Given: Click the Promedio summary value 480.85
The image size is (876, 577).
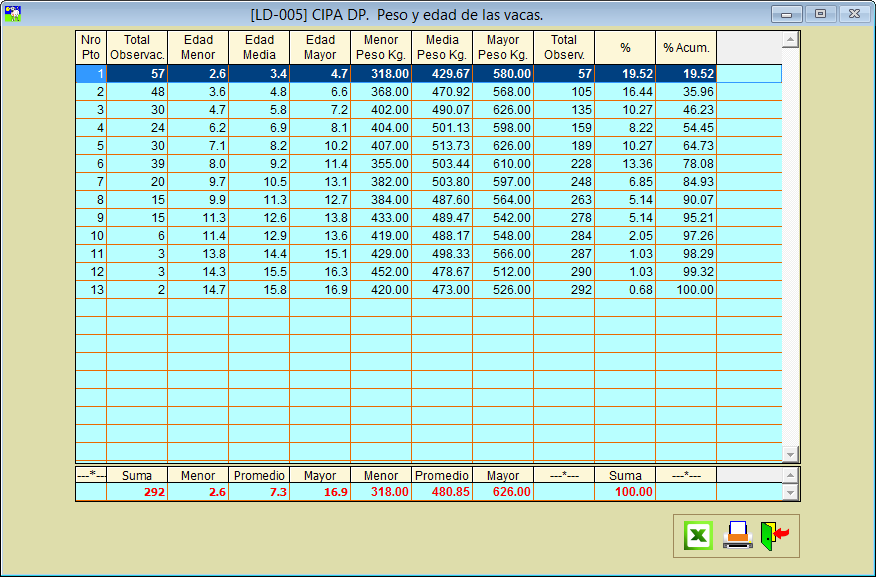Looking at the screenshot, I should pyautogui.click(x=442, y=492).
